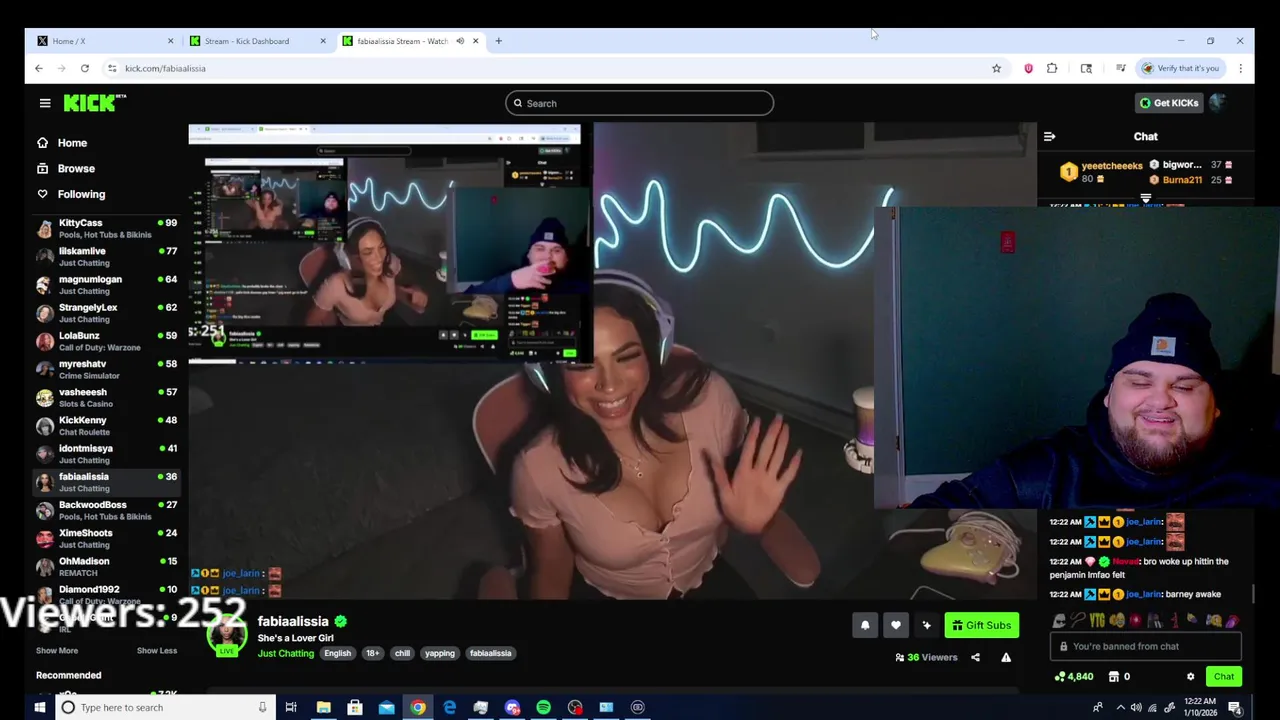Screen dimensions: 1280x720
Task: Share the stream using the share icon
Action: (x=975, y=657)
